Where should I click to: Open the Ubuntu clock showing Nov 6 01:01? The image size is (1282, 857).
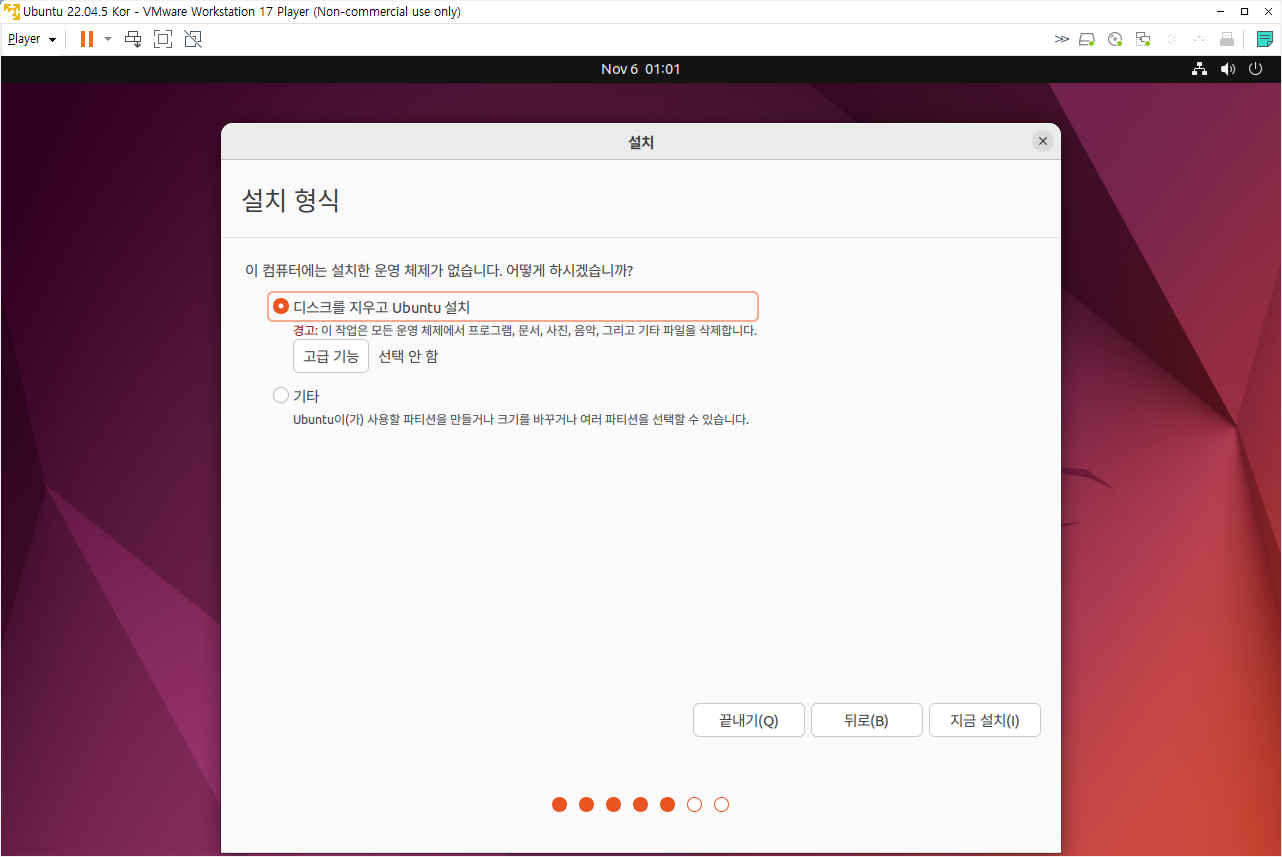tap(641, 69)
